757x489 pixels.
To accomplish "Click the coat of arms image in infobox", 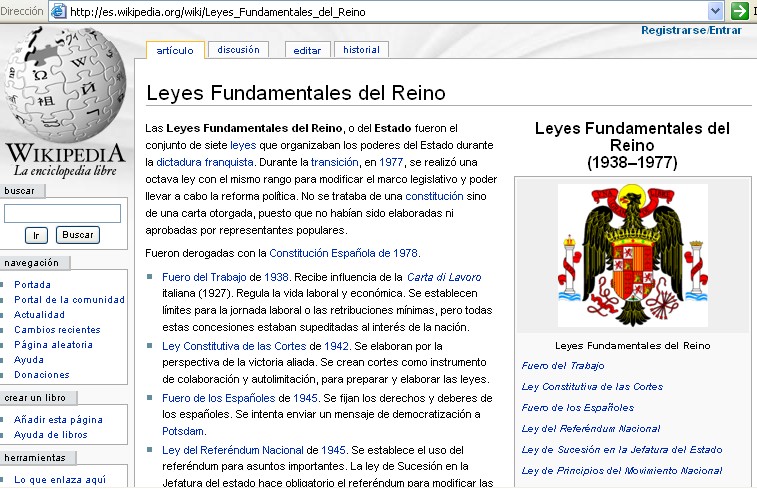I will (633, 255).
